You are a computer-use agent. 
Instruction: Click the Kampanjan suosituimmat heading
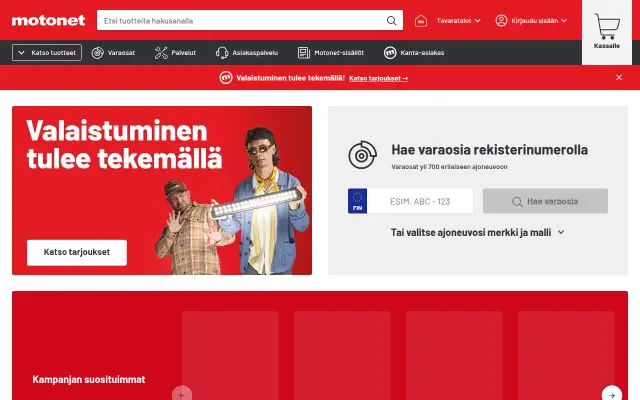[x=89, y=380]
